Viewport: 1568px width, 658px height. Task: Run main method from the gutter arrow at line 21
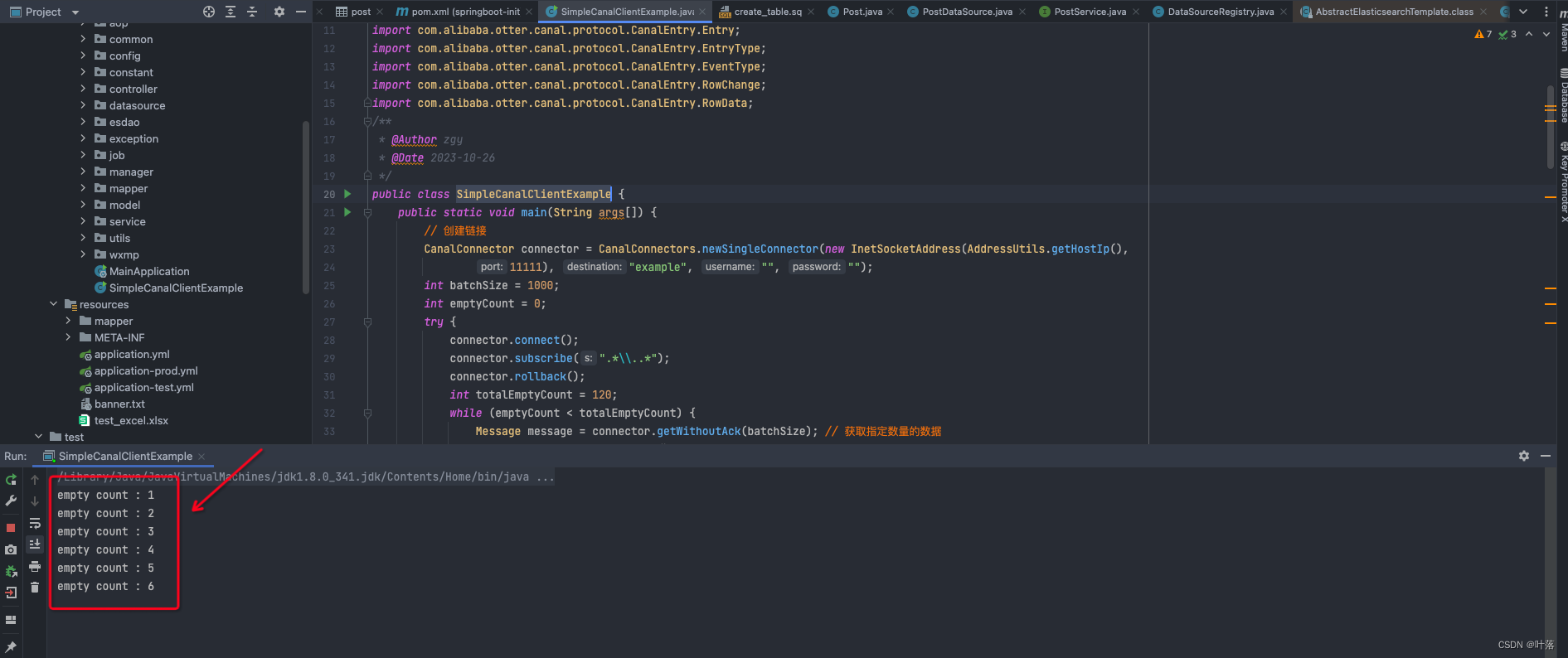[347, 212]
